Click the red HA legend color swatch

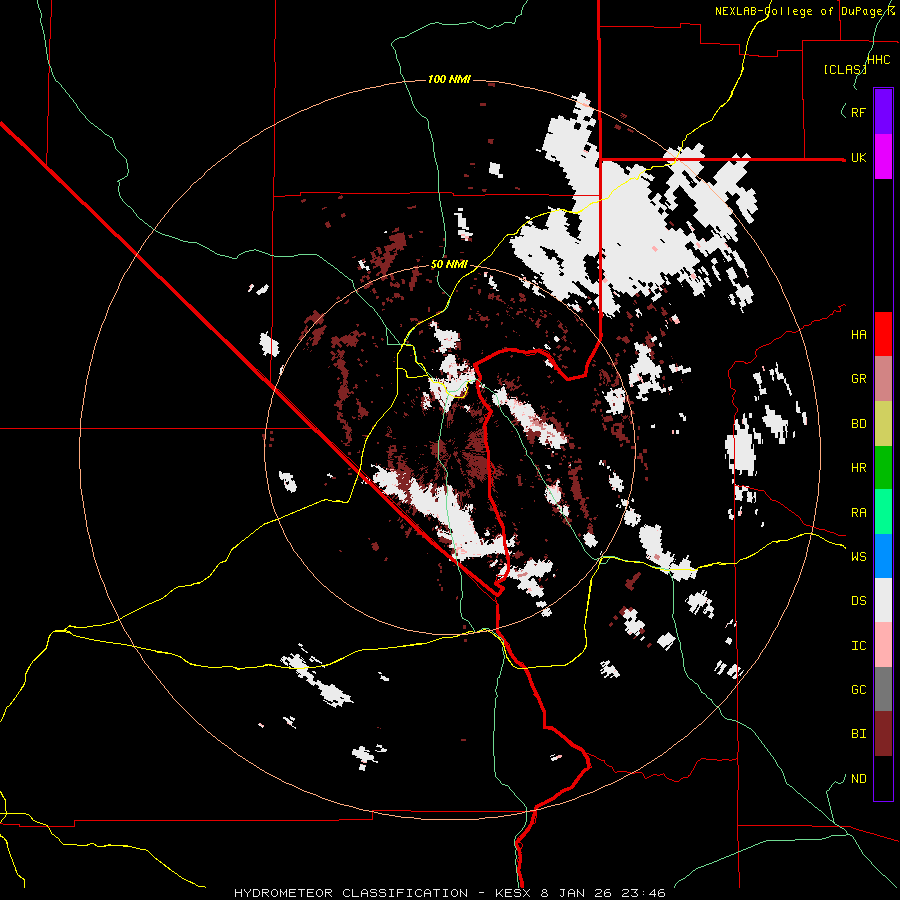point(883,334)
